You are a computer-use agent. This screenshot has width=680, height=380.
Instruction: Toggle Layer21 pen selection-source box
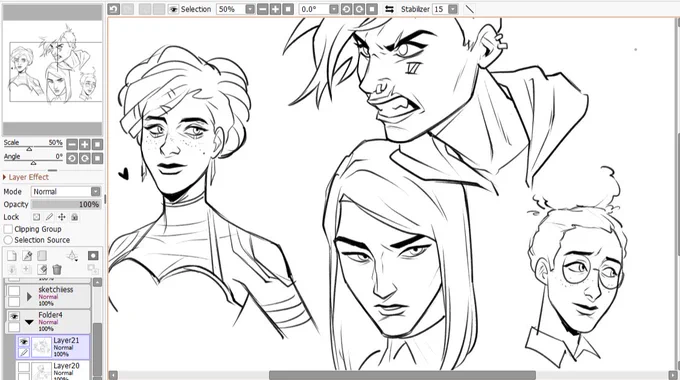tap(24, 353)
